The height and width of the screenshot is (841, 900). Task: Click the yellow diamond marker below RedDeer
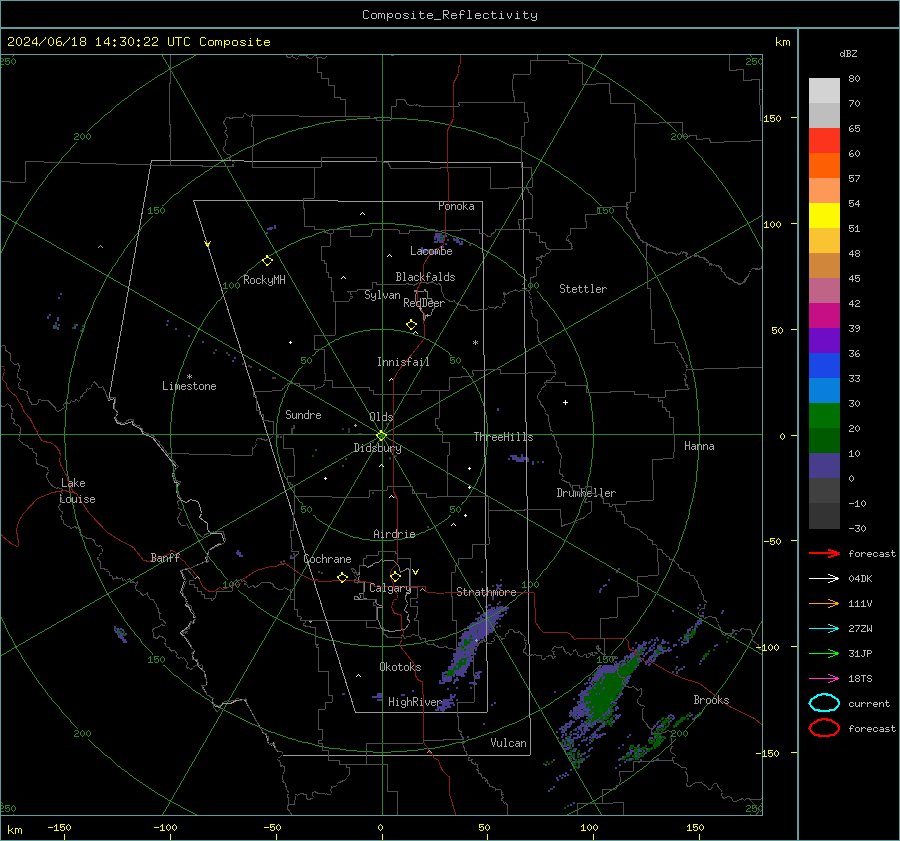point(411,325)
